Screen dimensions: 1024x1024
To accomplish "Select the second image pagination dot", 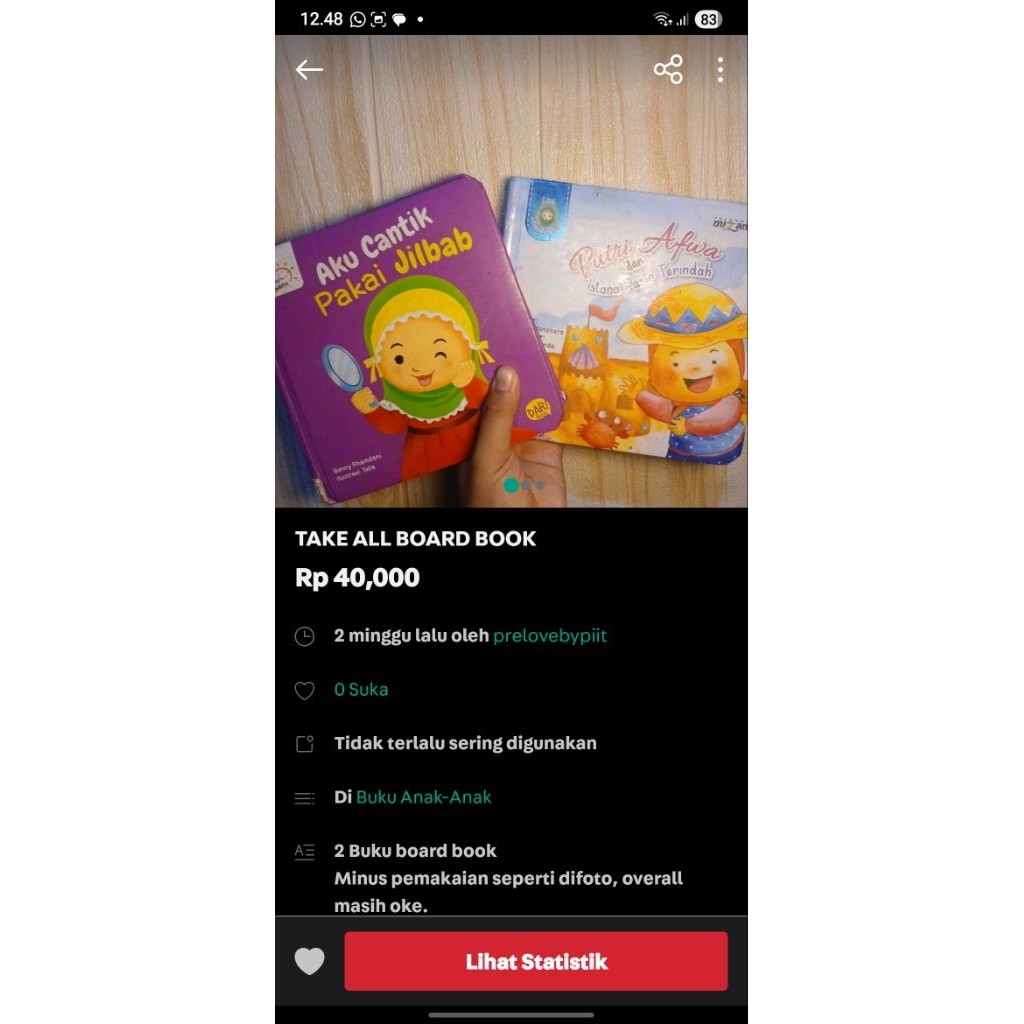I will coord(526,485).
